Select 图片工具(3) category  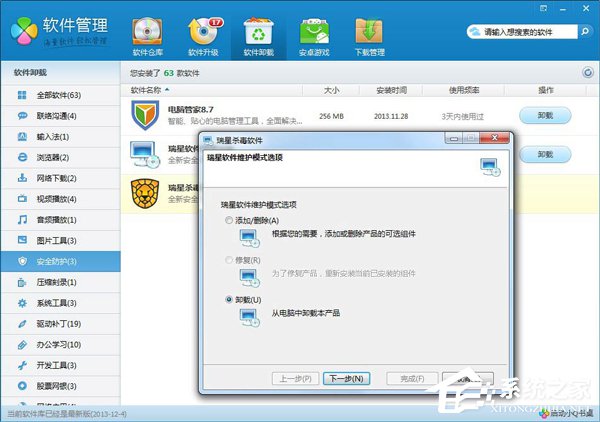[x=60, y=241]
